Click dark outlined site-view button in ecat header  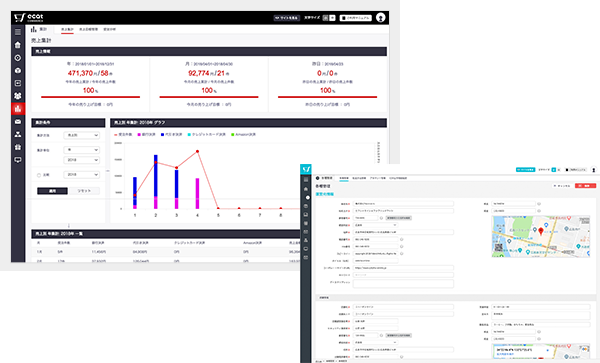coord(287,18)
